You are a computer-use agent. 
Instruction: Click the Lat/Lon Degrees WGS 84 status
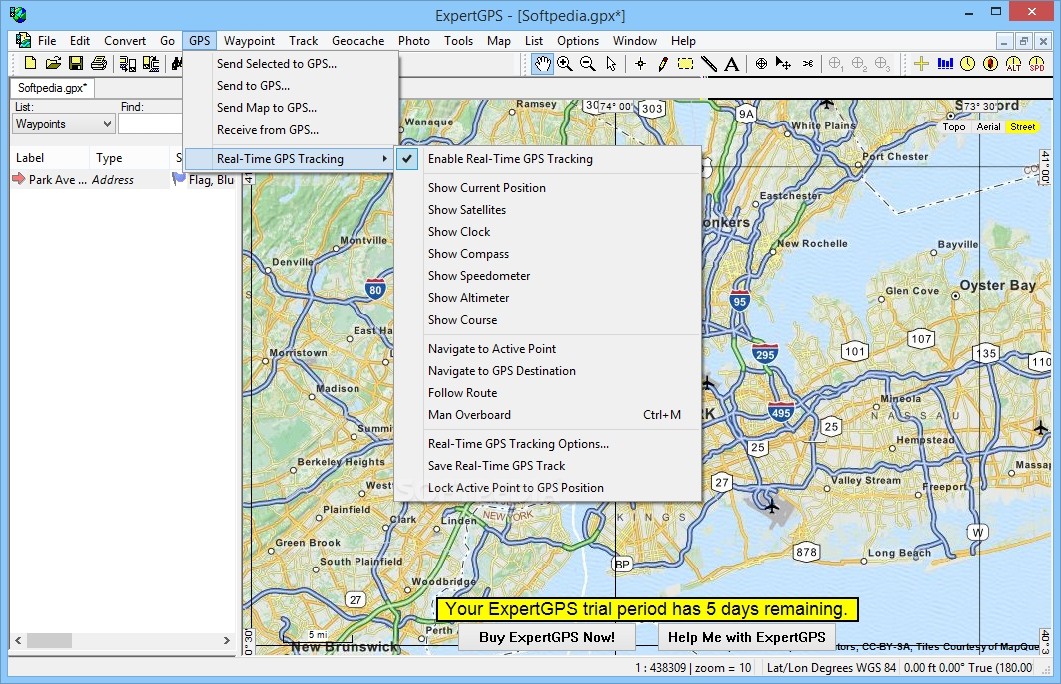pos(831,668)
